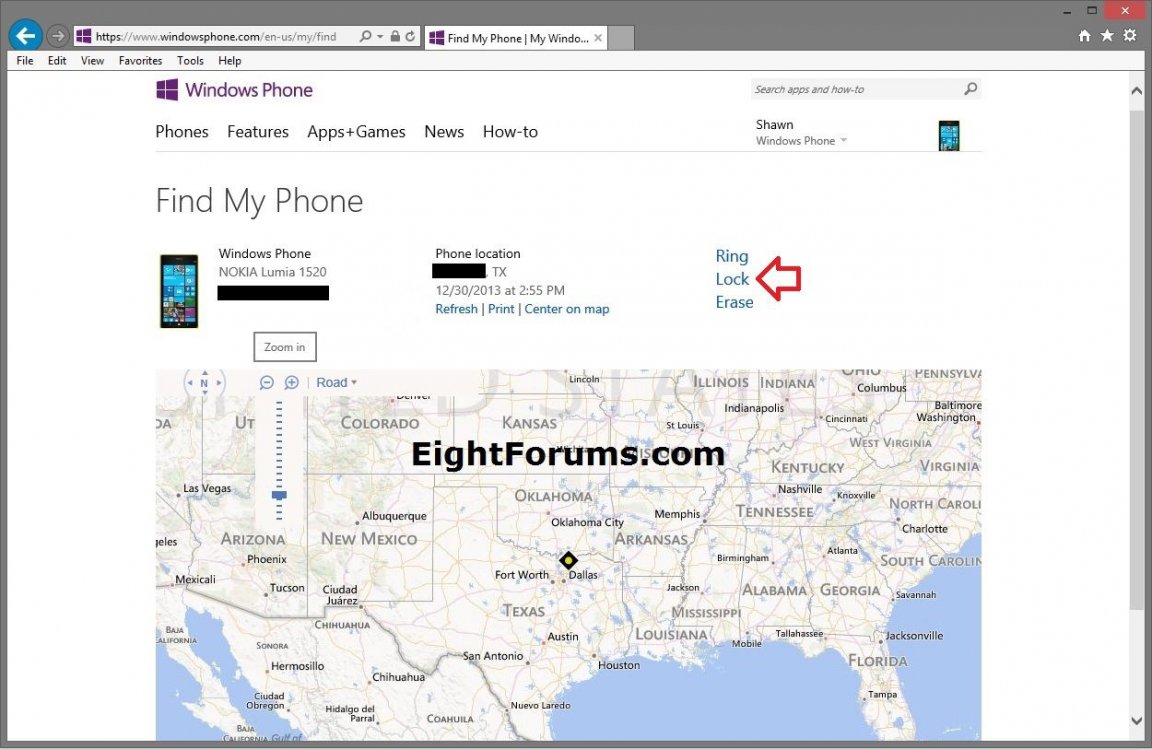The image size is (1152, 750).
Task: Click the browser Forward arrow button
Action: click(58, 35)
